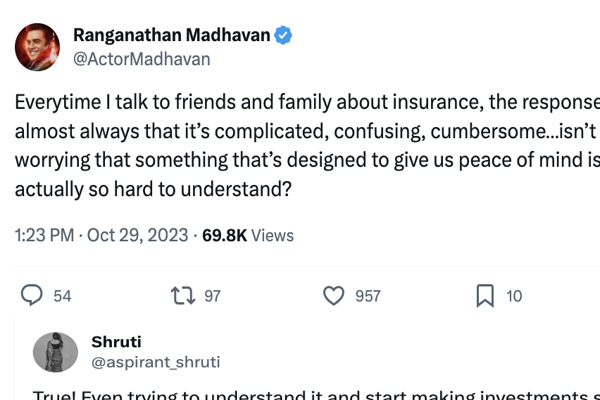Click the 957 likes count
This screenshot has width=600, height=400.
368,296
